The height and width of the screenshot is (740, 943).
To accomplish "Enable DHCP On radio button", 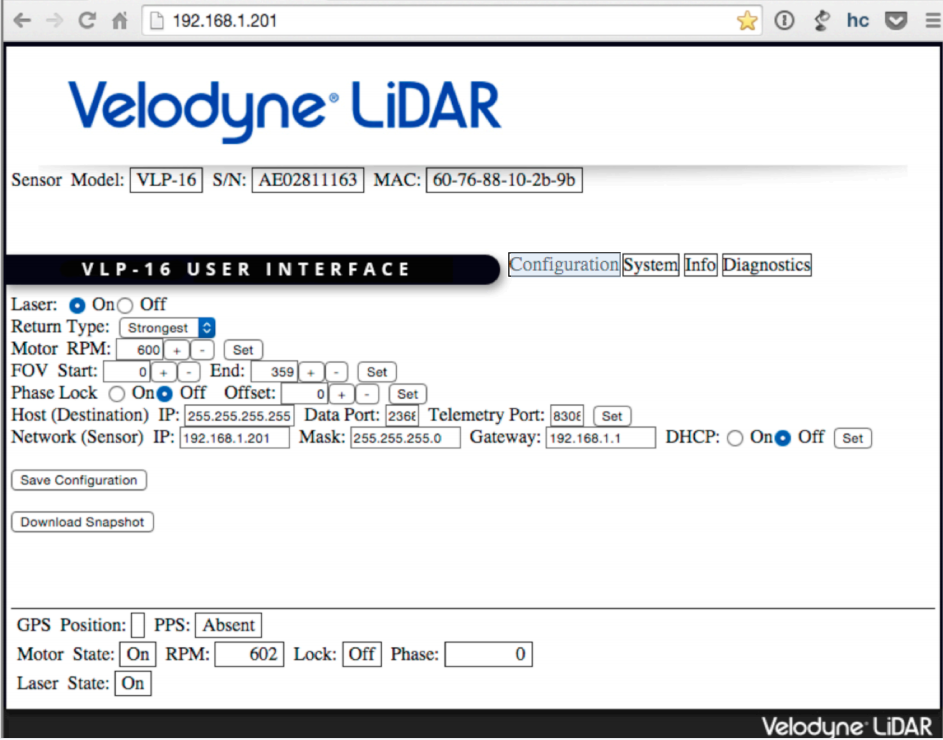I will click(x=735, y=438).
